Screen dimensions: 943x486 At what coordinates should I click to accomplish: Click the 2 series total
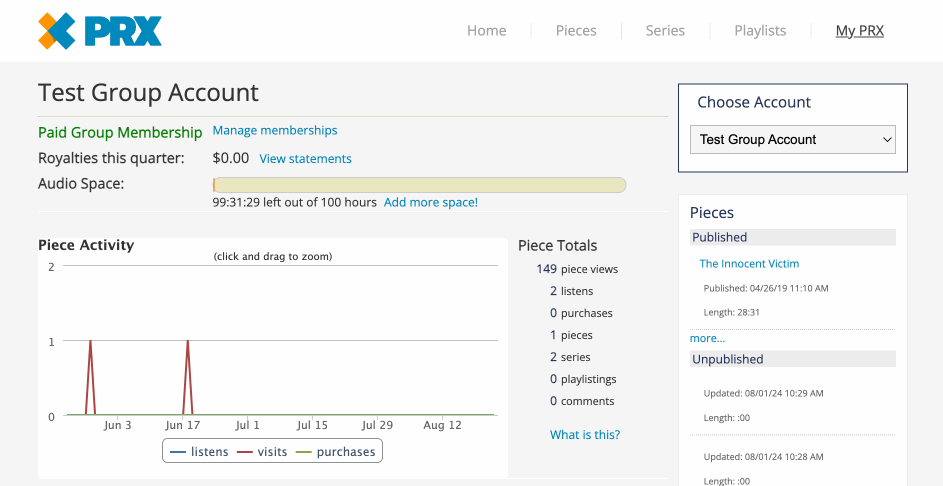pos(570,357)
